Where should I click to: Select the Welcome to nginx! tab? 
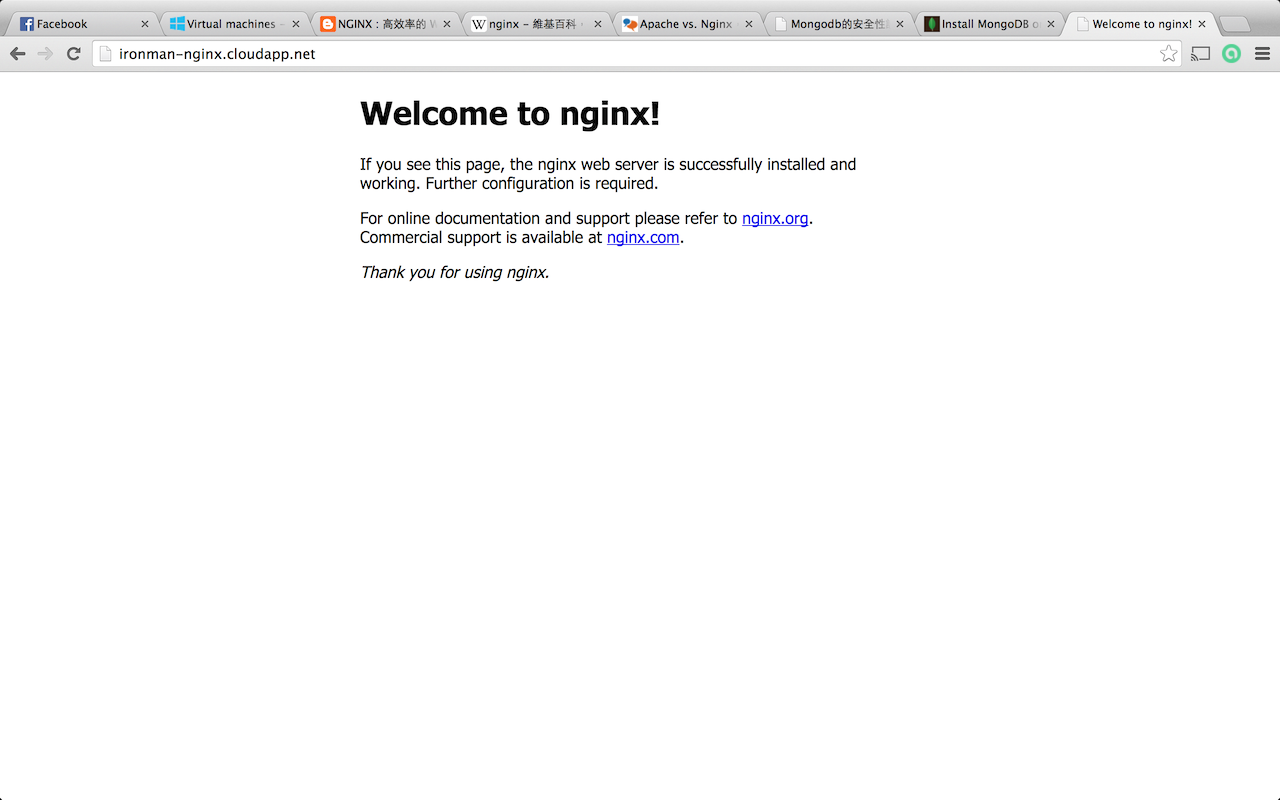click(x=1141, y=24)
